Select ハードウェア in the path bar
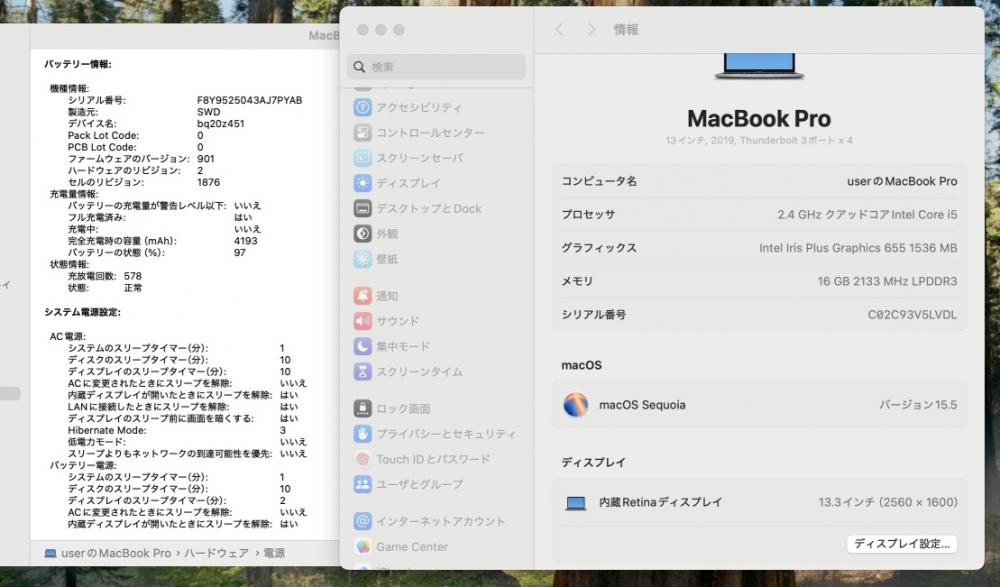The width and height of the screenshot is (1000, 587). (x=216, y=553)
